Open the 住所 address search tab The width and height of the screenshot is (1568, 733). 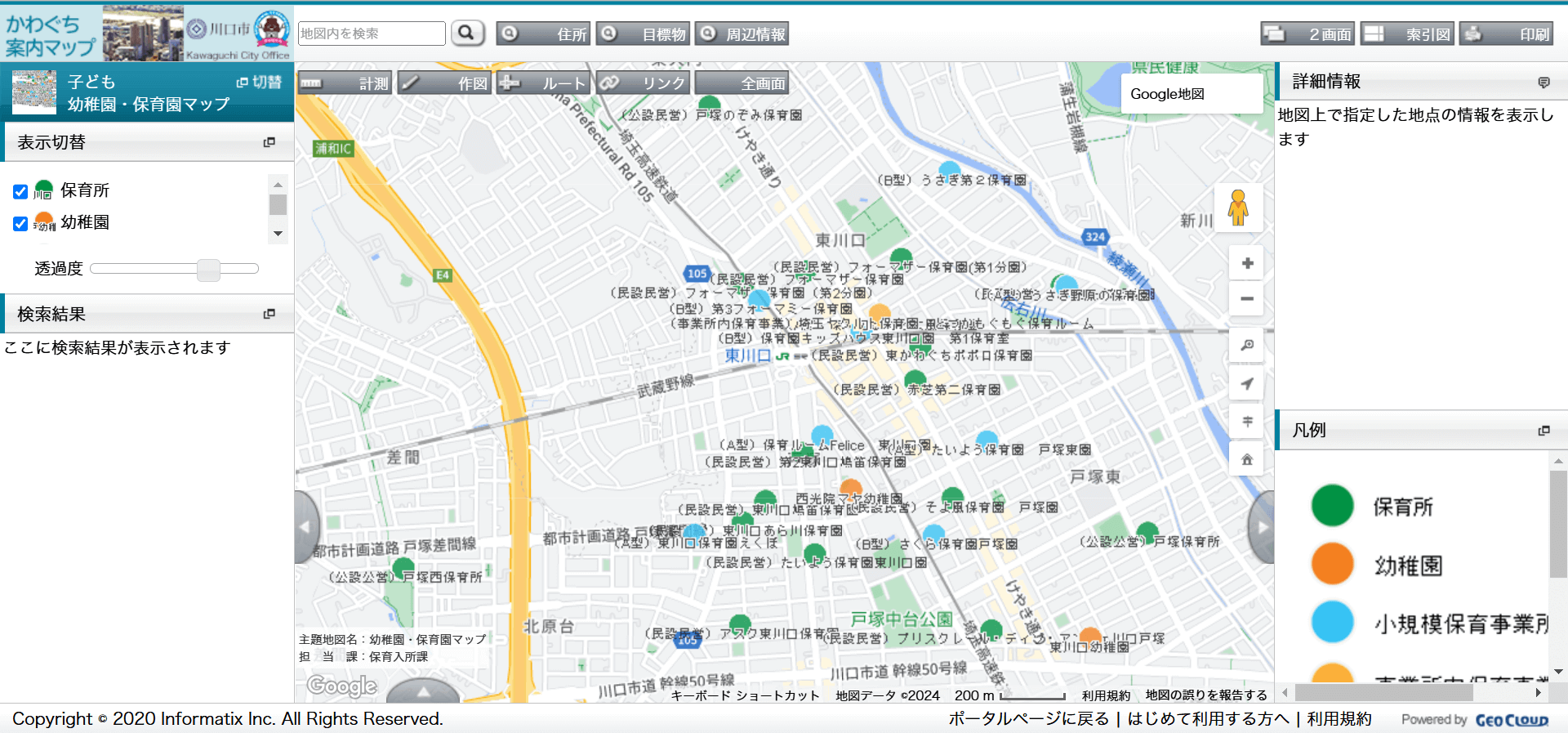point(543,34)
